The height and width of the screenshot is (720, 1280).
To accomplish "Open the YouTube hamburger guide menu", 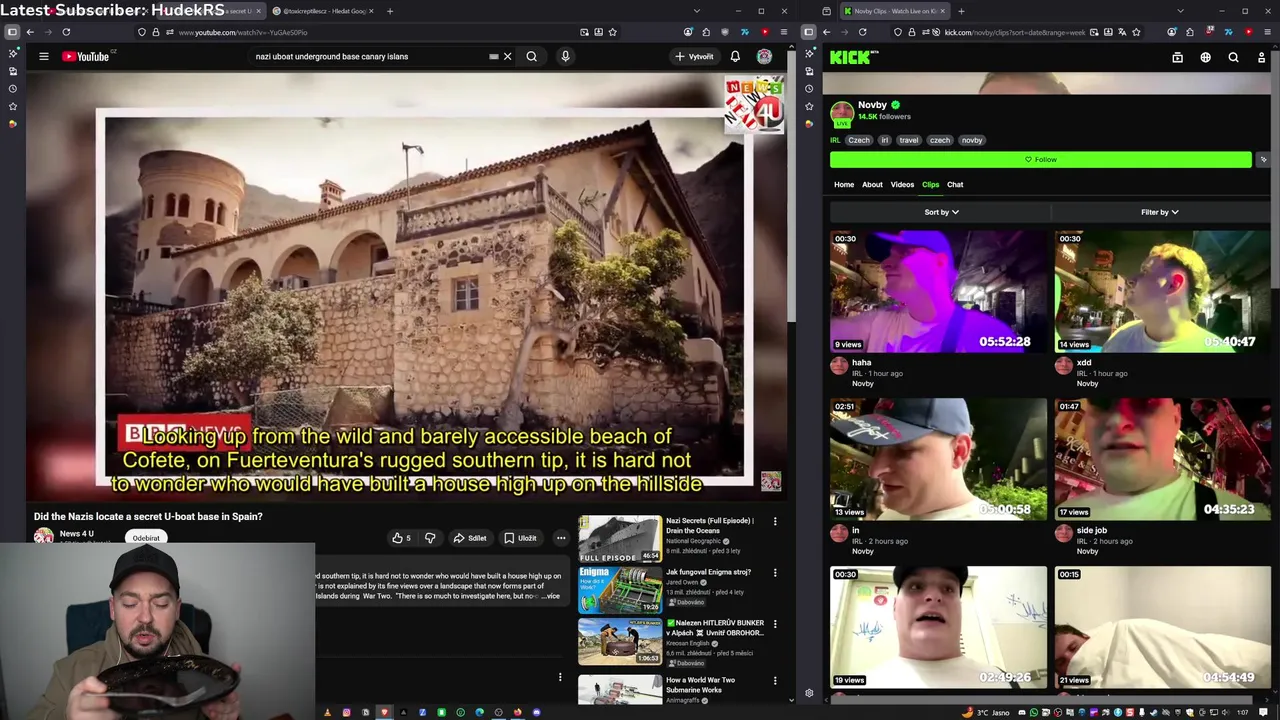I will click(44, 56).
